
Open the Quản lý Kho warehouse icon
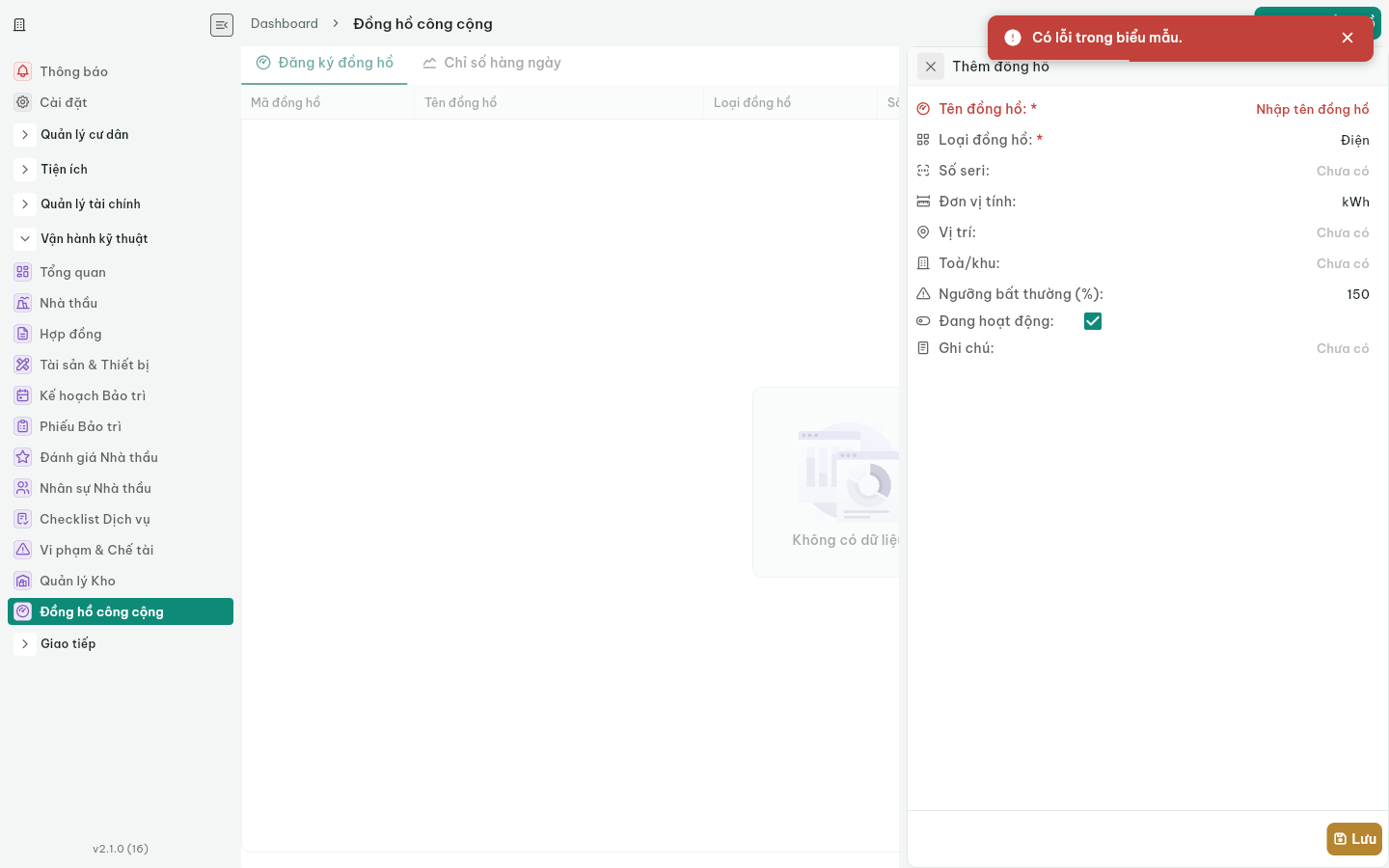[23, 581]
